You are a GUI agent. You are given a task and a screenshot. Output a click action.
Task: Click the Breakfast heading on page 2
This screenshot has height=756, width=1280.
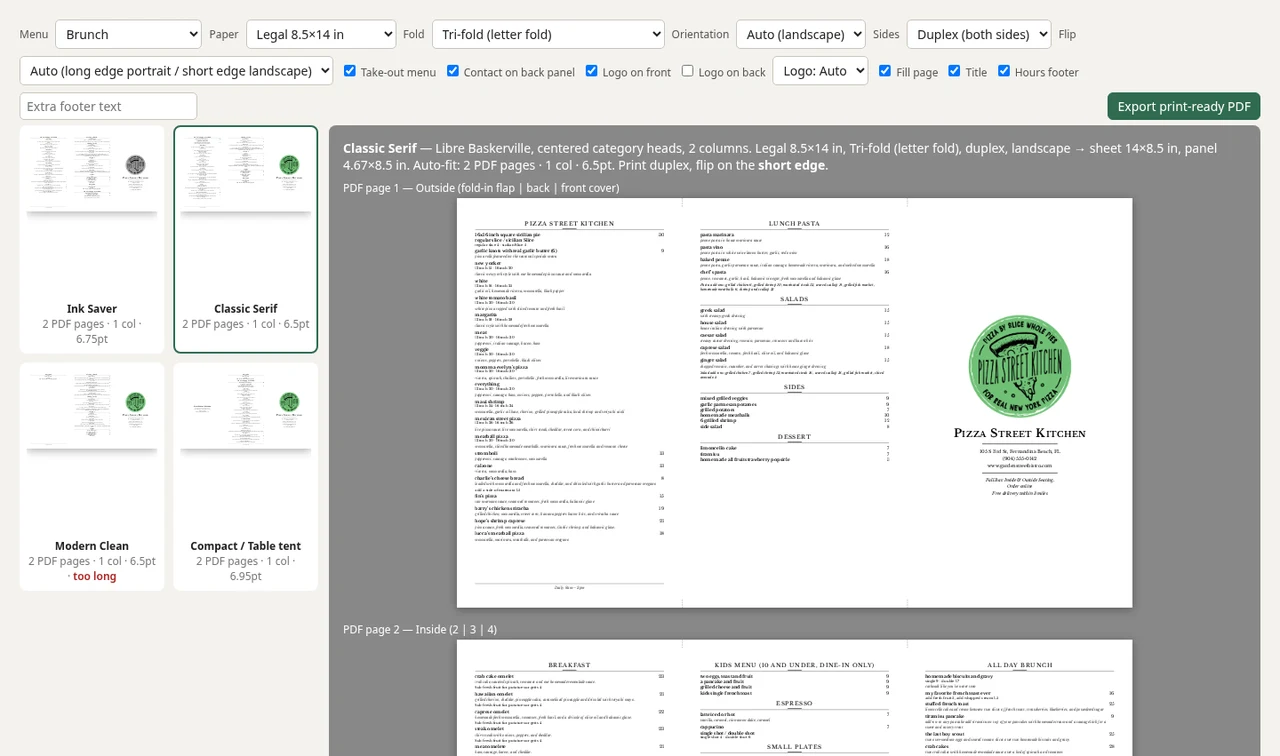pos(569,665)
